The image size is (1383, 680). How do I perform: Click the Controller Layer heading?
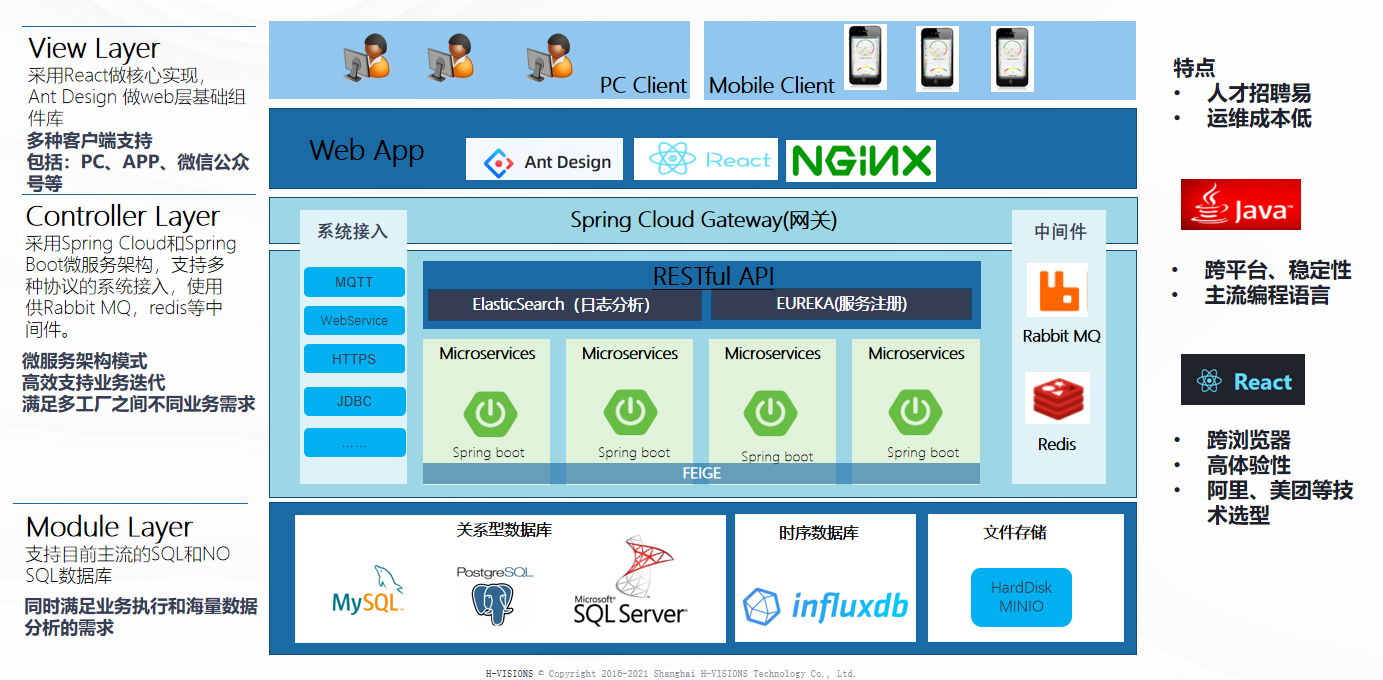point(122,216)
